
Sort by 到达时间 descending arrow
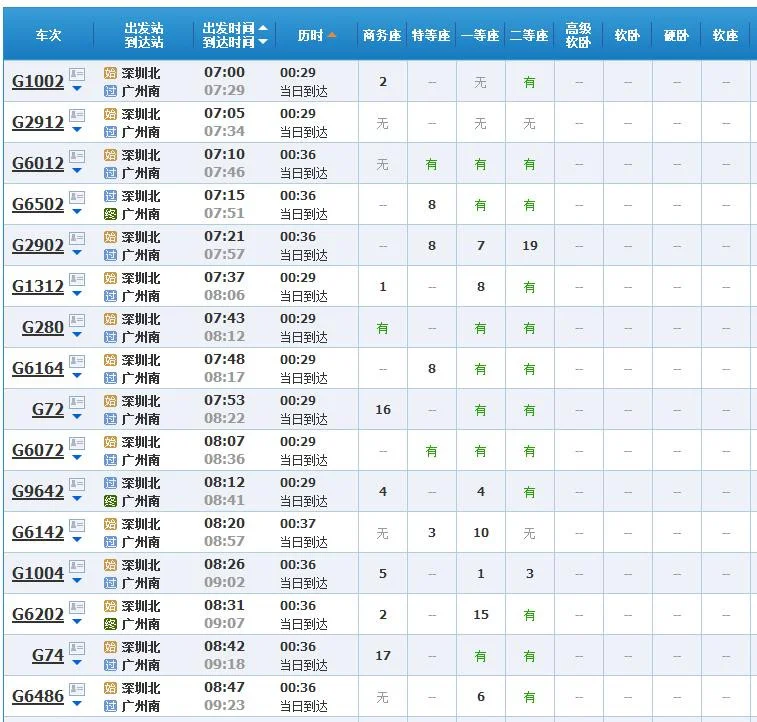263,42
